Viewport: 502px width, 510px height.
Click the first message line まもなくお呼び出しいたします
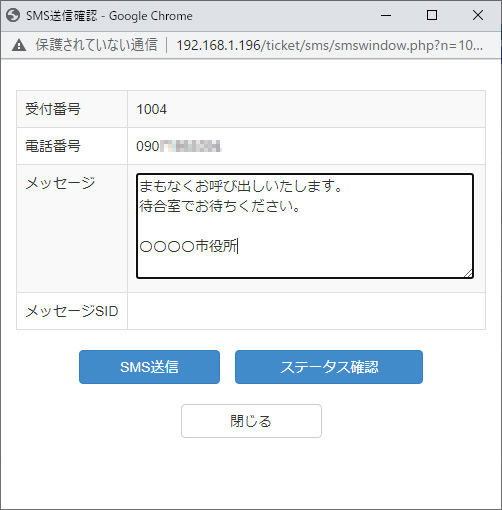tap(241, 186)
